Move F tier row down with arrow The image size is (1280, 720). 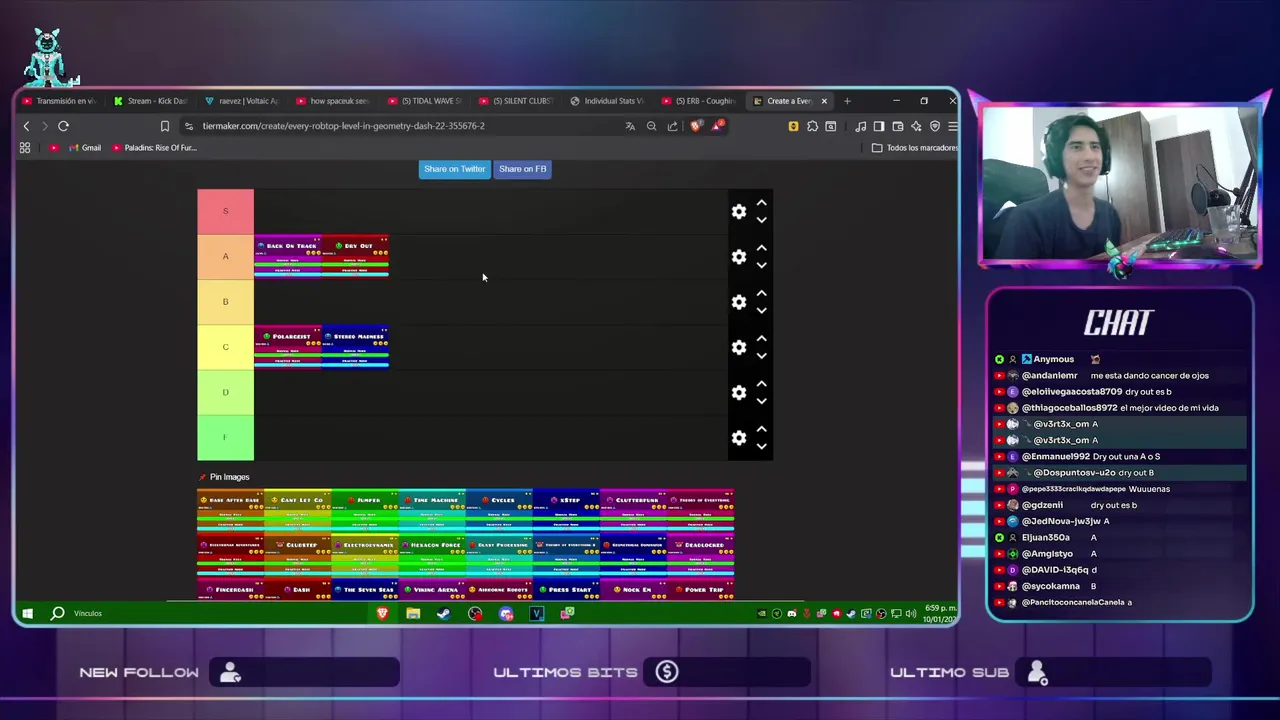(761, 446)
